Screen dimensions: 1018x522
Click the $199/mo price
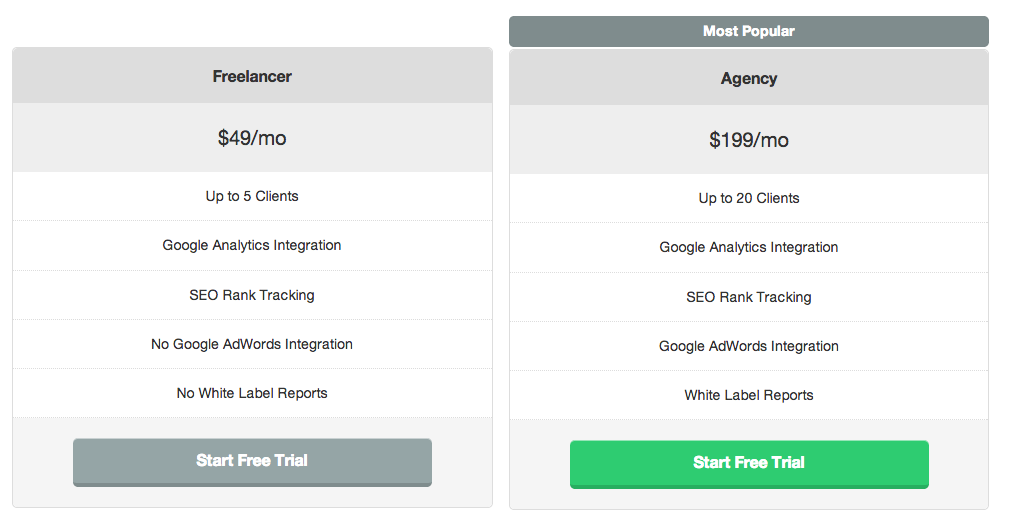coord(749,140)
